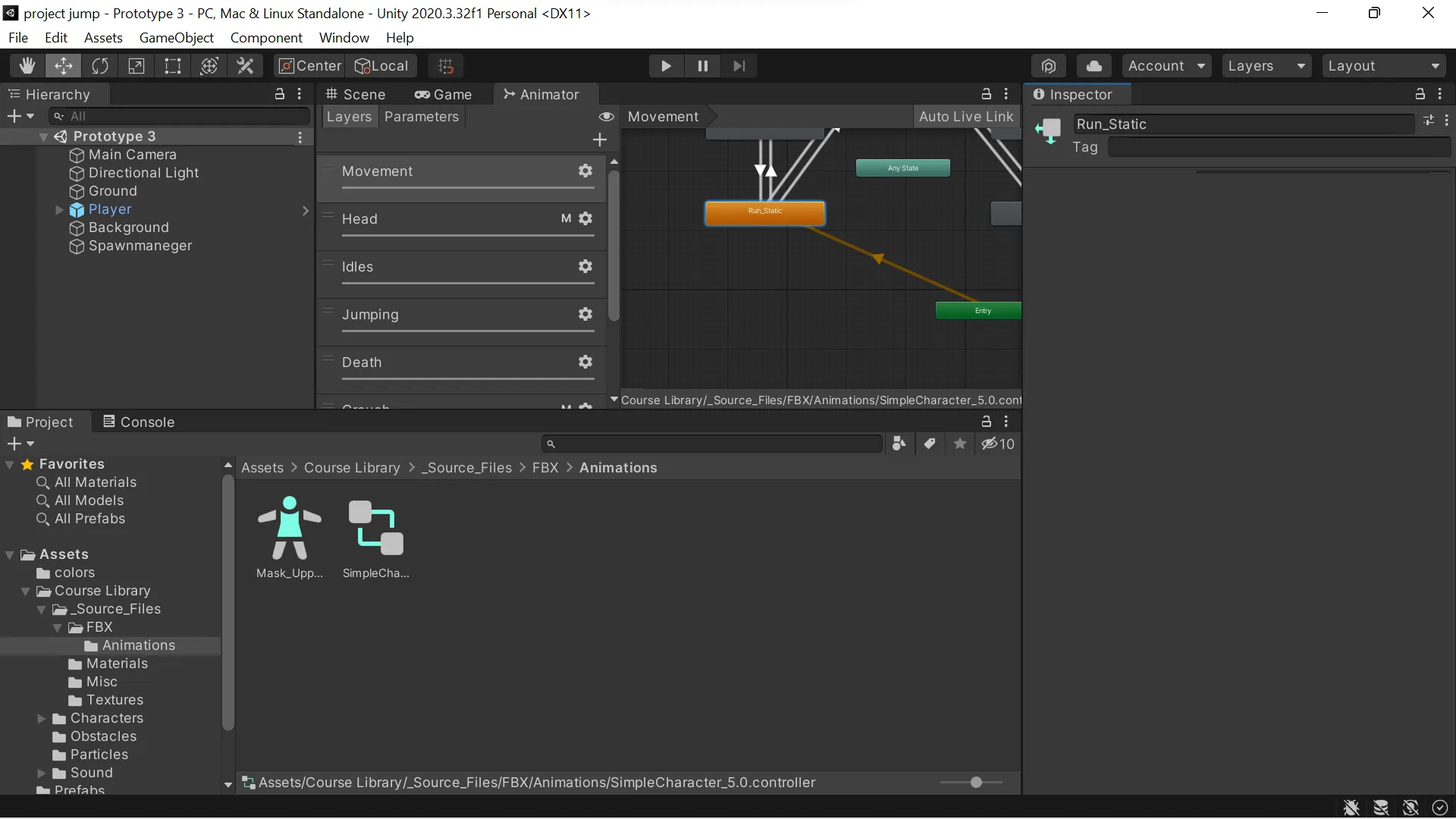Toggle the Animator layers eye visibility
The image size is (1456, 819).
[x=606, y=117]
